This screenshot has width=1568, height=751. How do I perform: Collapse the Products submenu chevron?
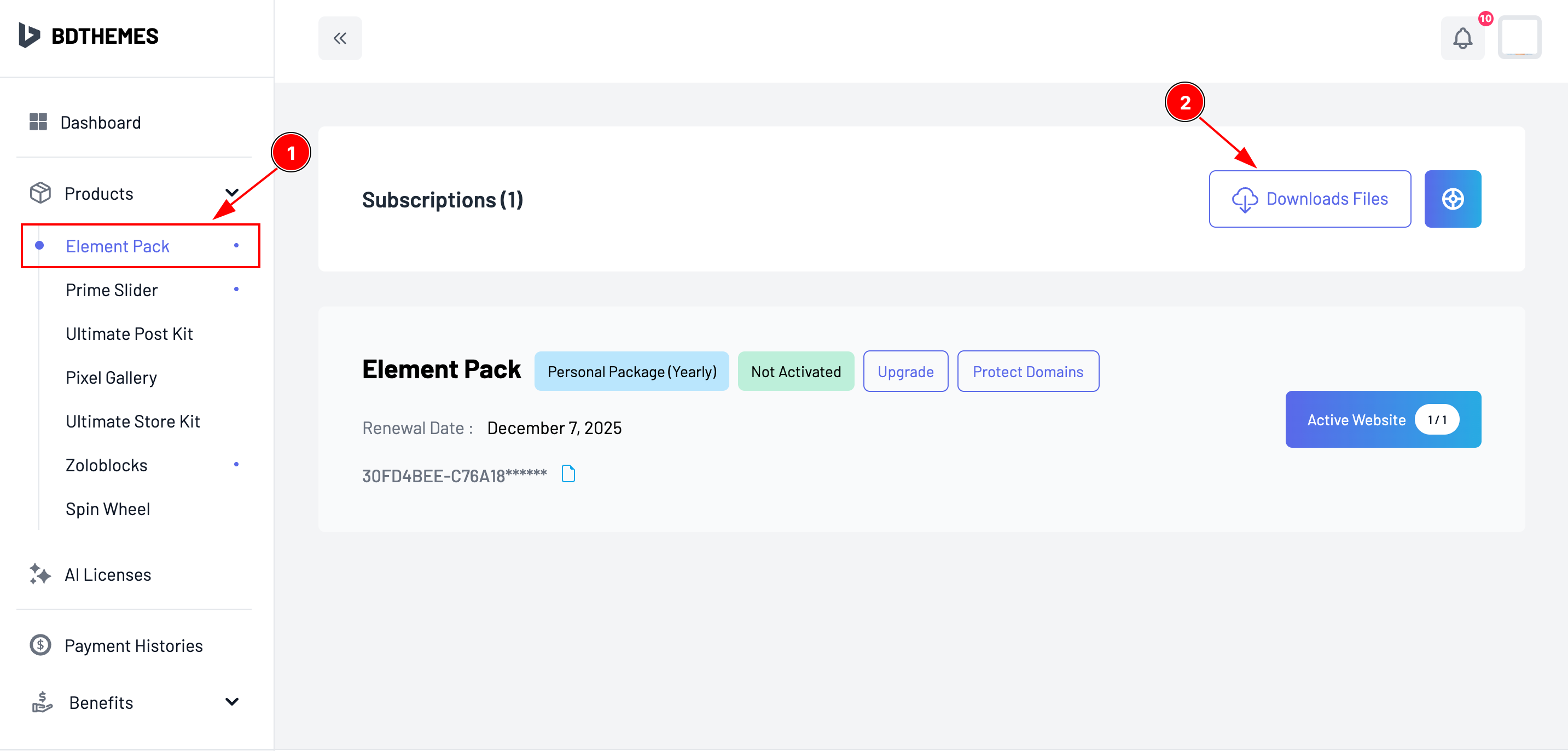point(232,193)
